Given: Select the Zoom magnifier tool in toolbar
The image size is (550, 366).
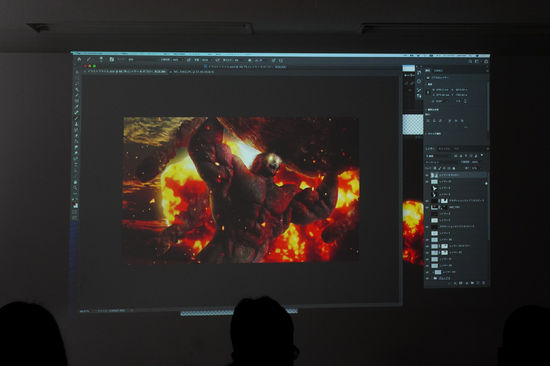Looking at the screenshot, I should click(75, 188).
